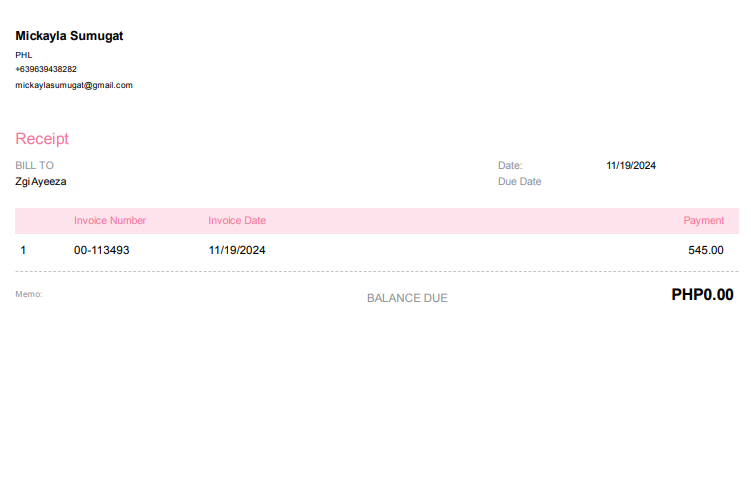Click the sender name Mickayla Sumugat
751x494 pixels.
coord(69,36)
